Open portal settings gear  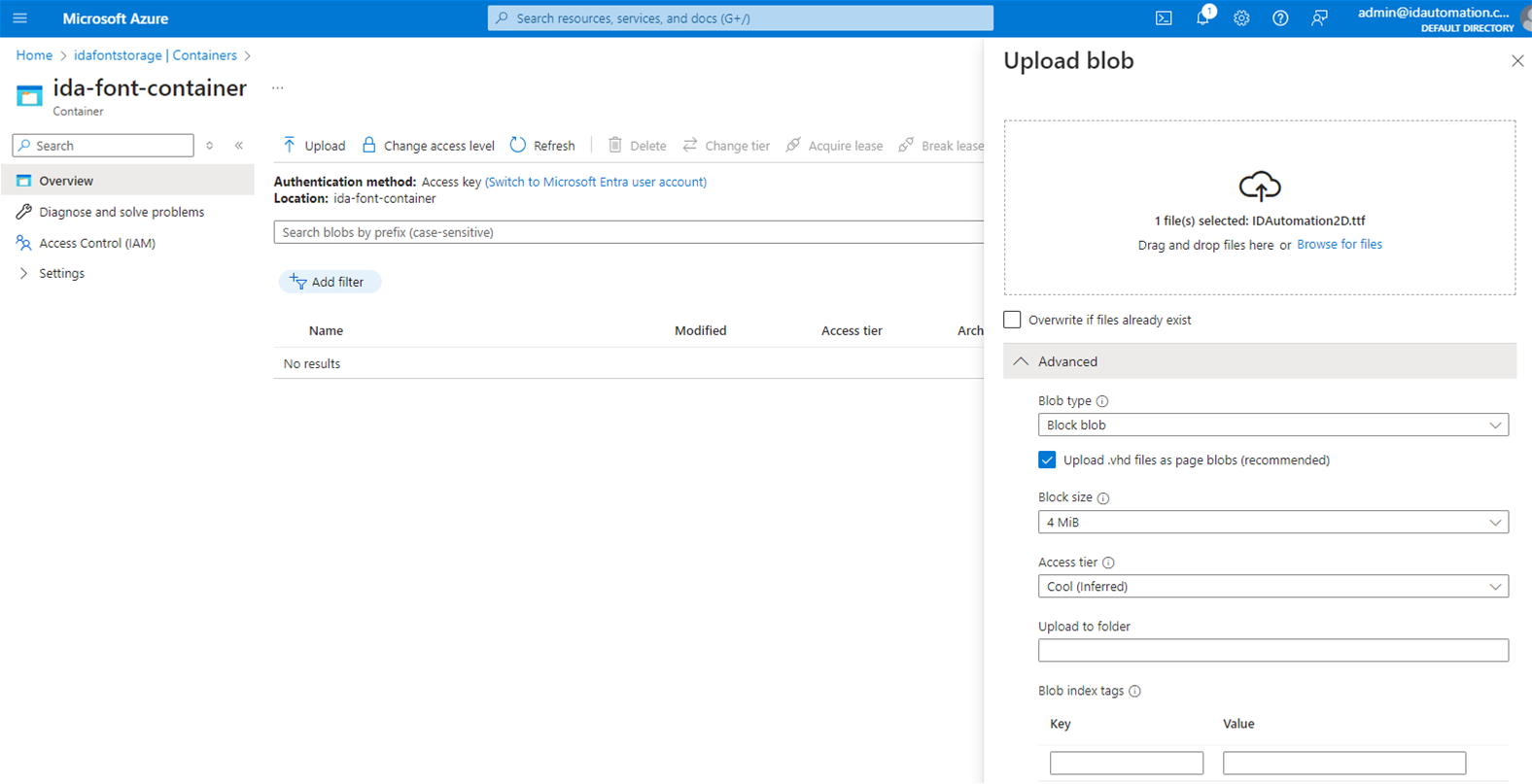point(1241,18)
